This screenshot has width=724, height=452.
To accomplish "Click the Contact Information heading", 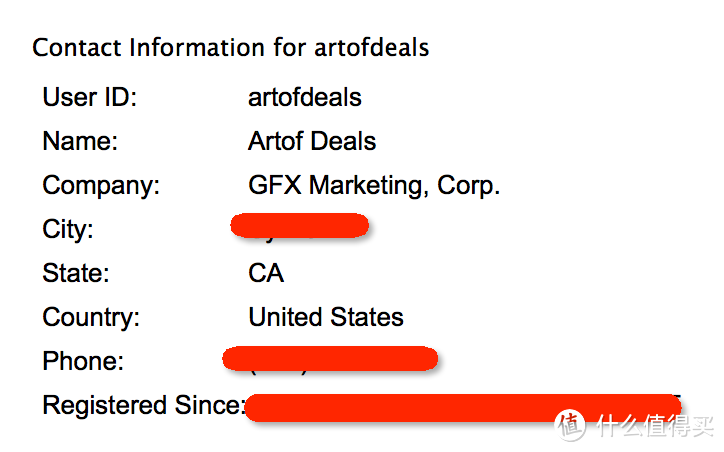I will pos(230,48).
